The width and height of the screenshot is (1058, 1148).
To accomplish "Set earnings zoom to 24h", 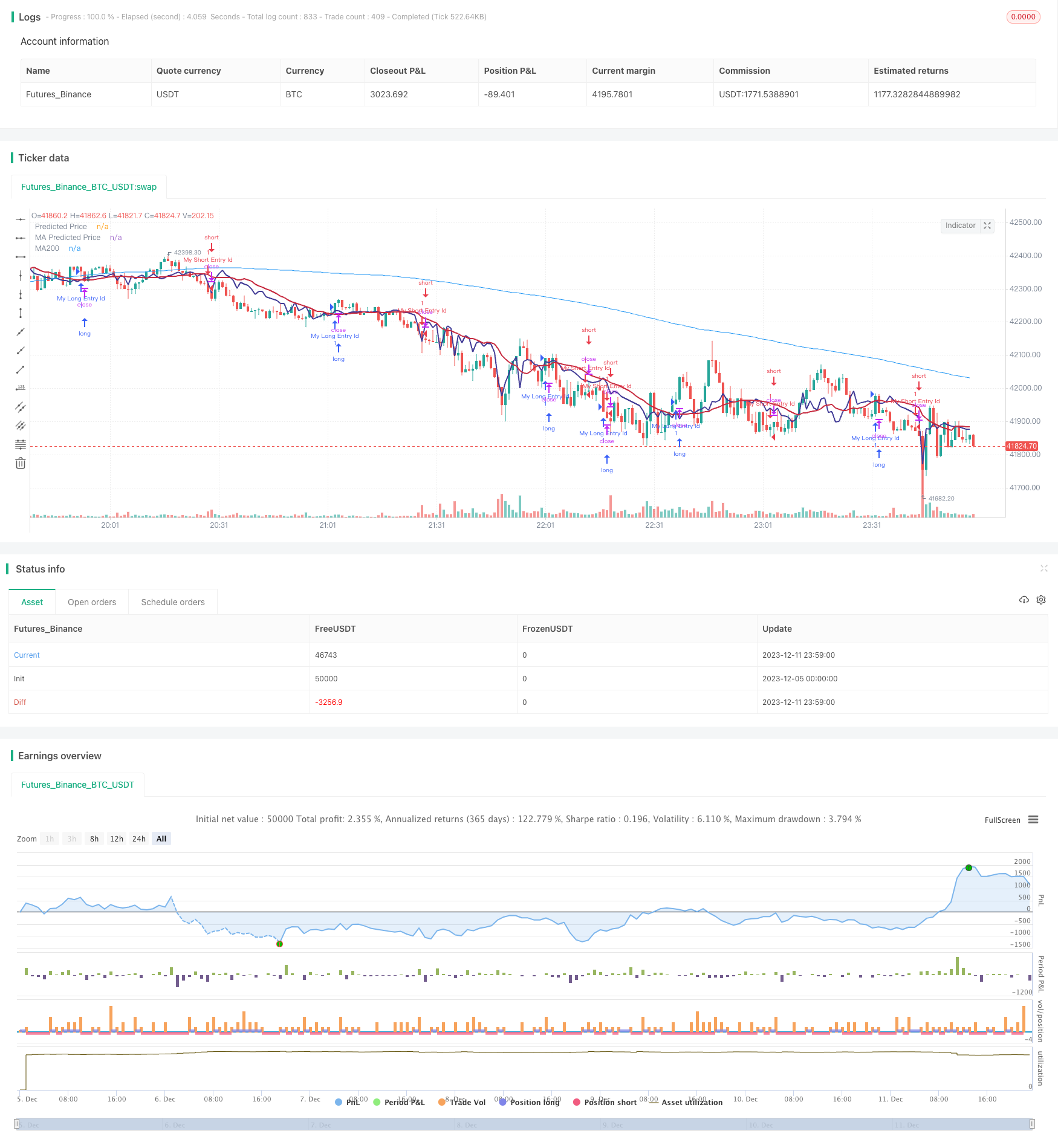I will pos(139,838).
